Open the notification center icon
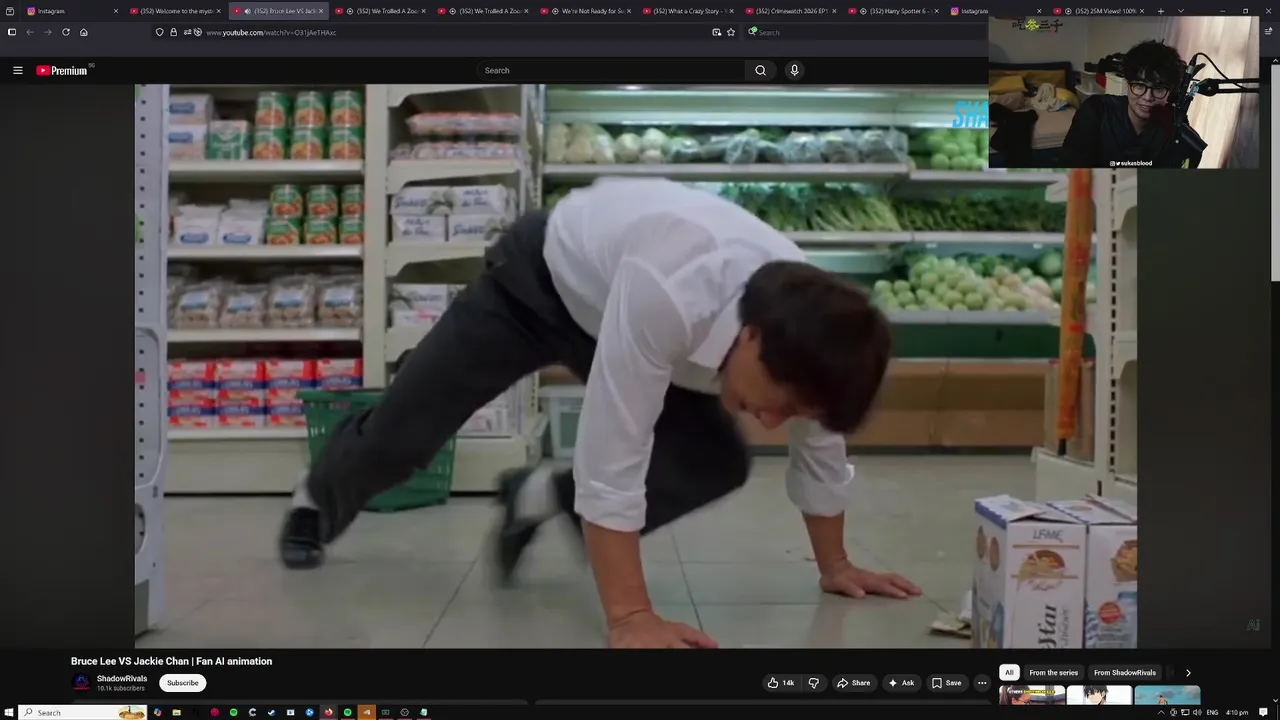This screenshot has height=720, width=1280. click(x=1263, y=712)
